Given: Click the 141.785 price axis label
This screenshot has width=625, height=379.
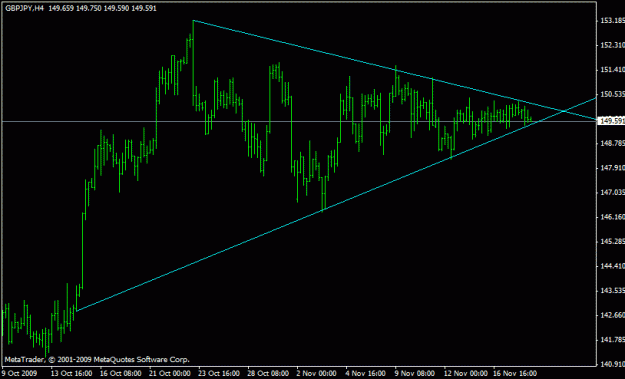Looking at the screenshot, I should pyautogui.click(x=612, y=340).
